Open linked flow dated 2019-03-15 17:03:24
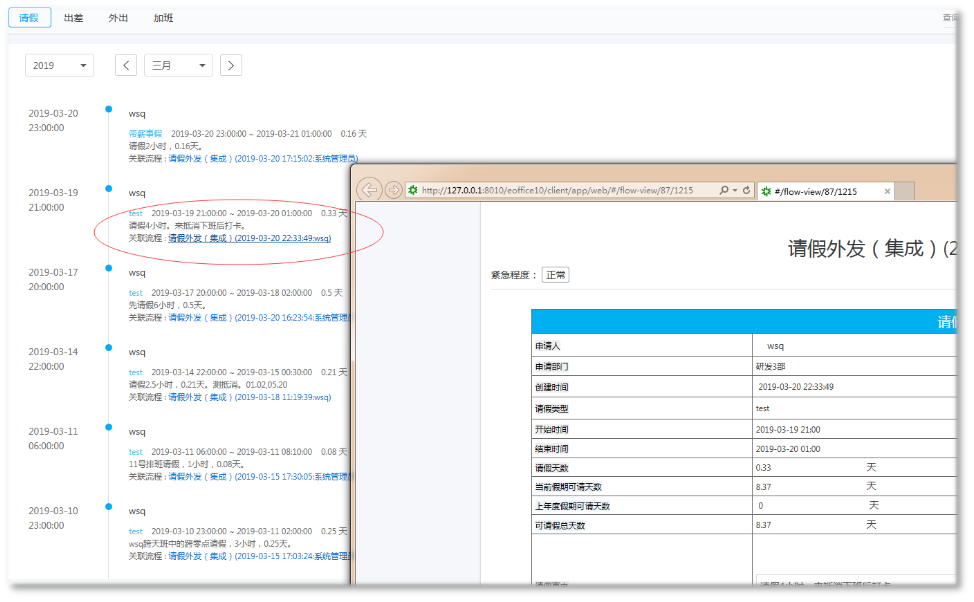The width and height of the screenshot is (974, 602). coord(260,556)
